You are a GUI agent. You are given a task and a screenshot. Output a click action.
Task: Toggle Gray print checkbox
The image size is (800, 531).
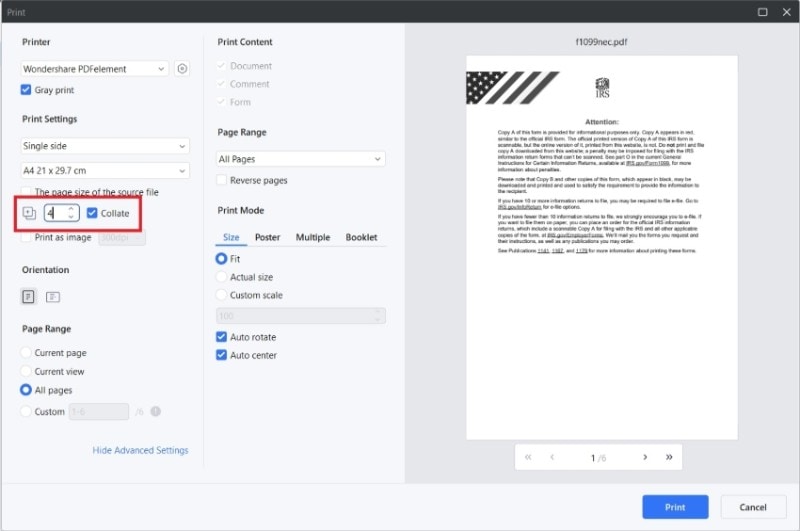[x=26, y=90]
